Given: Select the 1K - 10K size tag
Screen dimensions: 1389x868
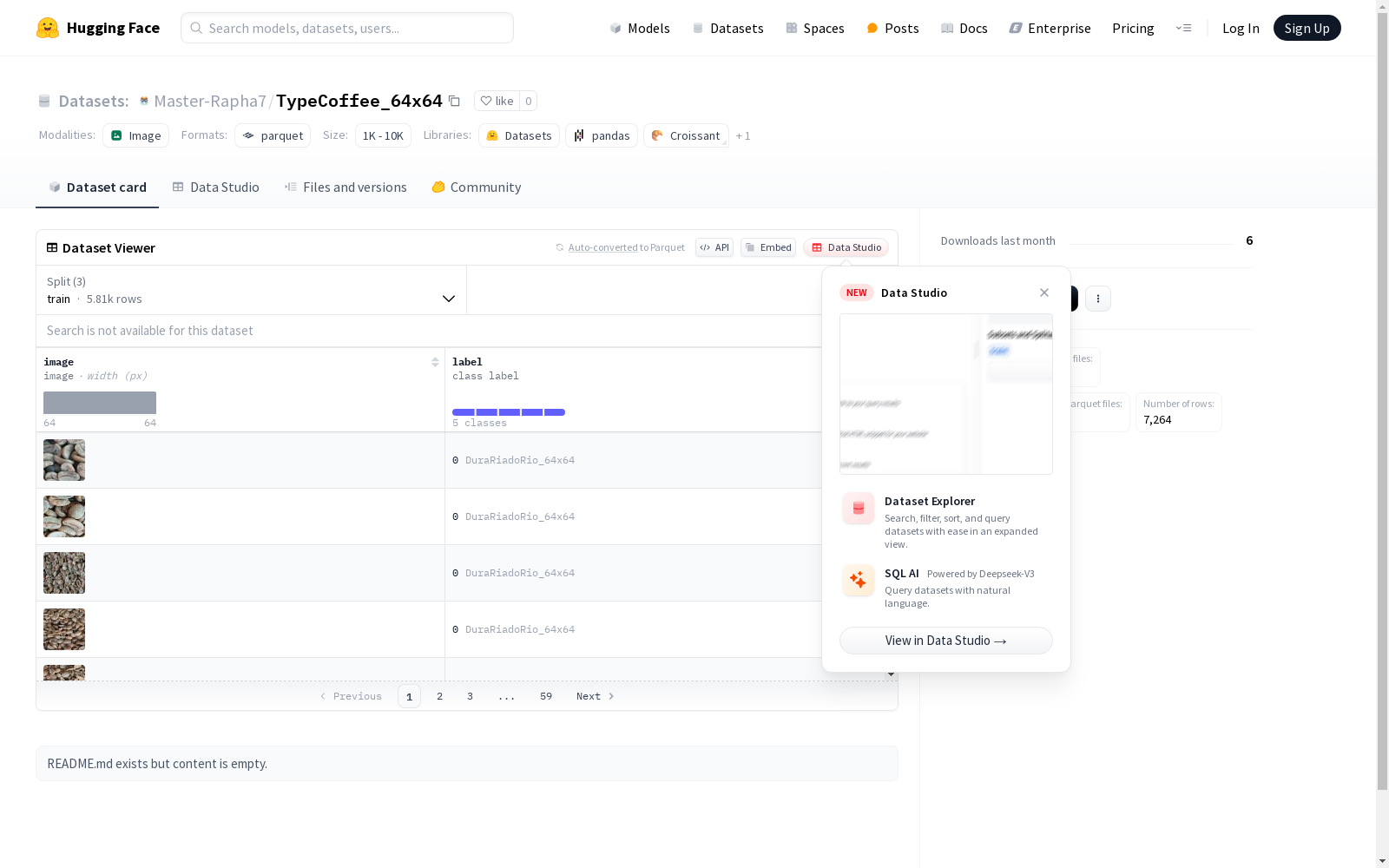Looking at the screenshot, I should click(x=383, y=135).
